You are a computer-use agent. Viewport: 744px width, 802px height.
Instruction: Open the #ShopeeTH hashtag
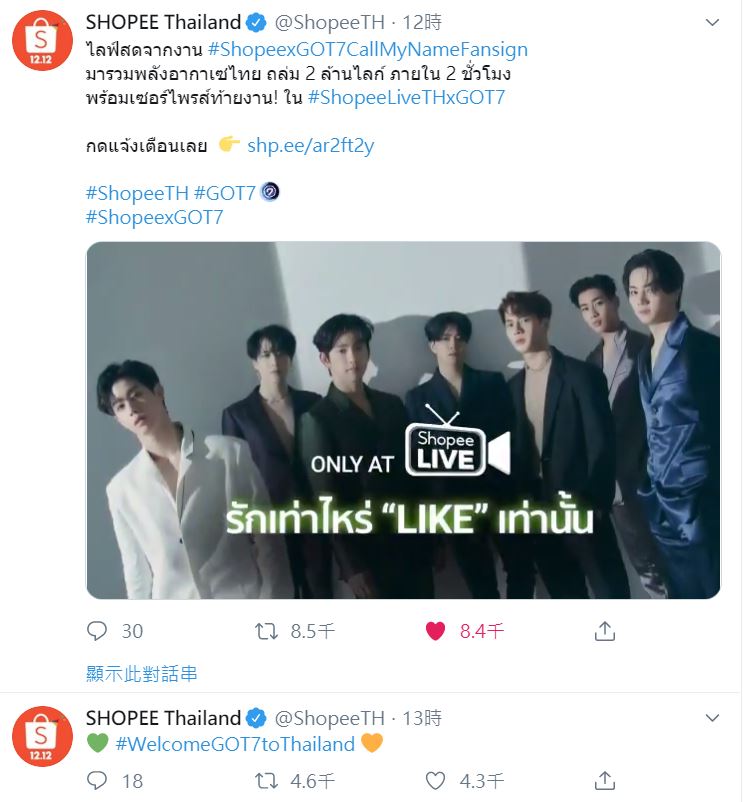click(136, 193)
